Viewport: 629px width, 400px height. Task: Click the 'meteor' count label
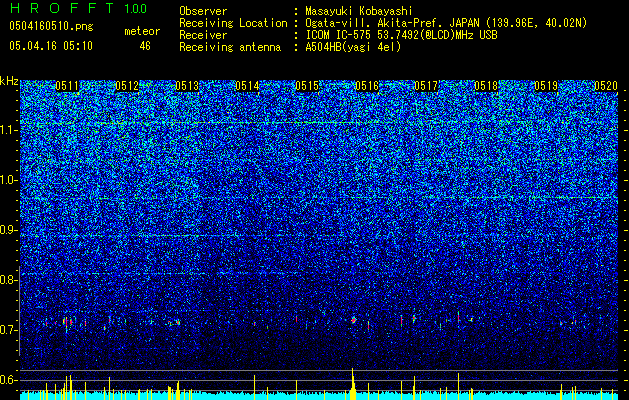click(x=142, y=31)
